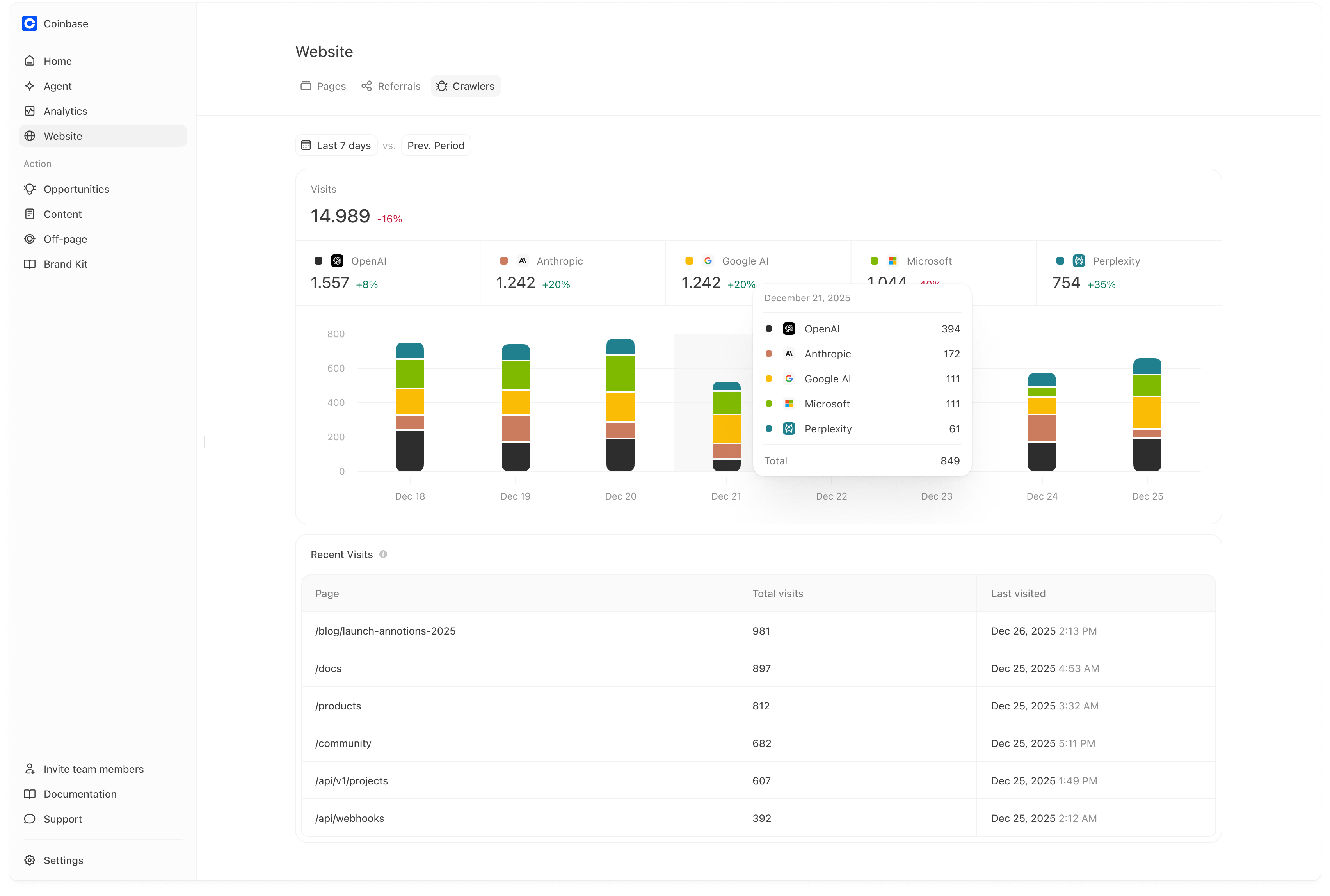The width and height of the screenshot is (1330, 896).
Task: Open the Prev. Period comparison selector
Action: coord(436,145)
